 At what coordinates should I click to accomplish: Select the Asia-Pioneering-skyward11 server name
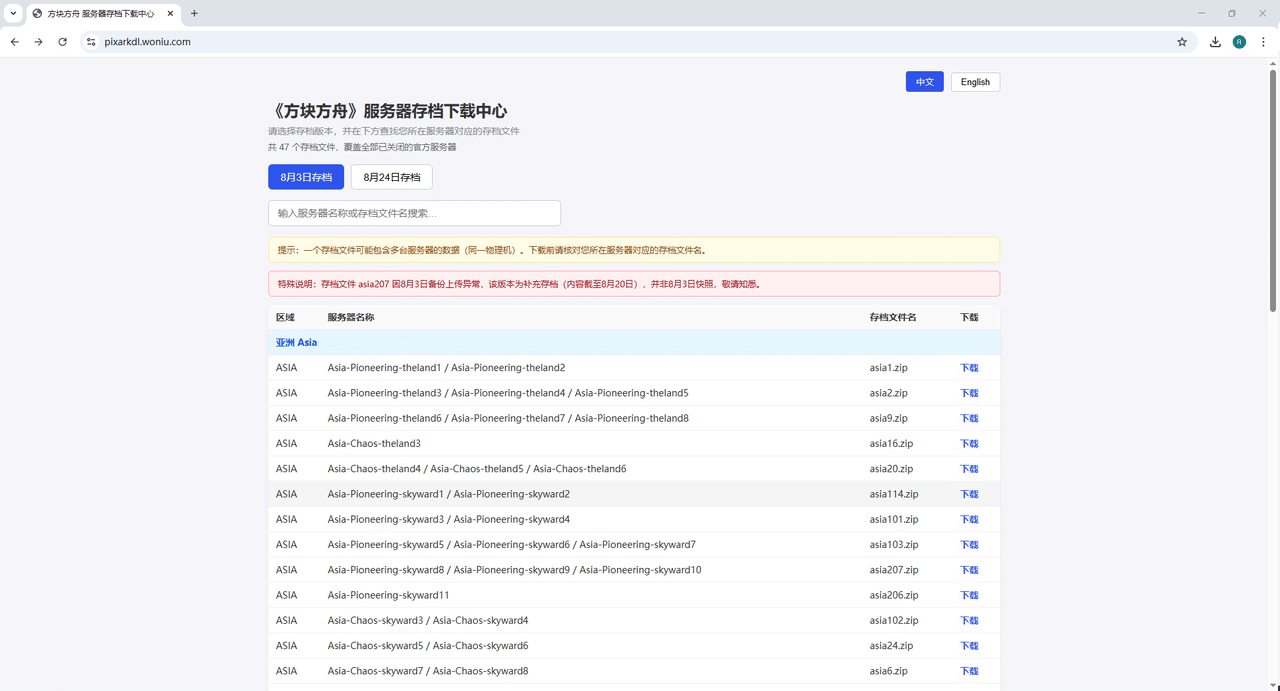(x=388, y=595)
